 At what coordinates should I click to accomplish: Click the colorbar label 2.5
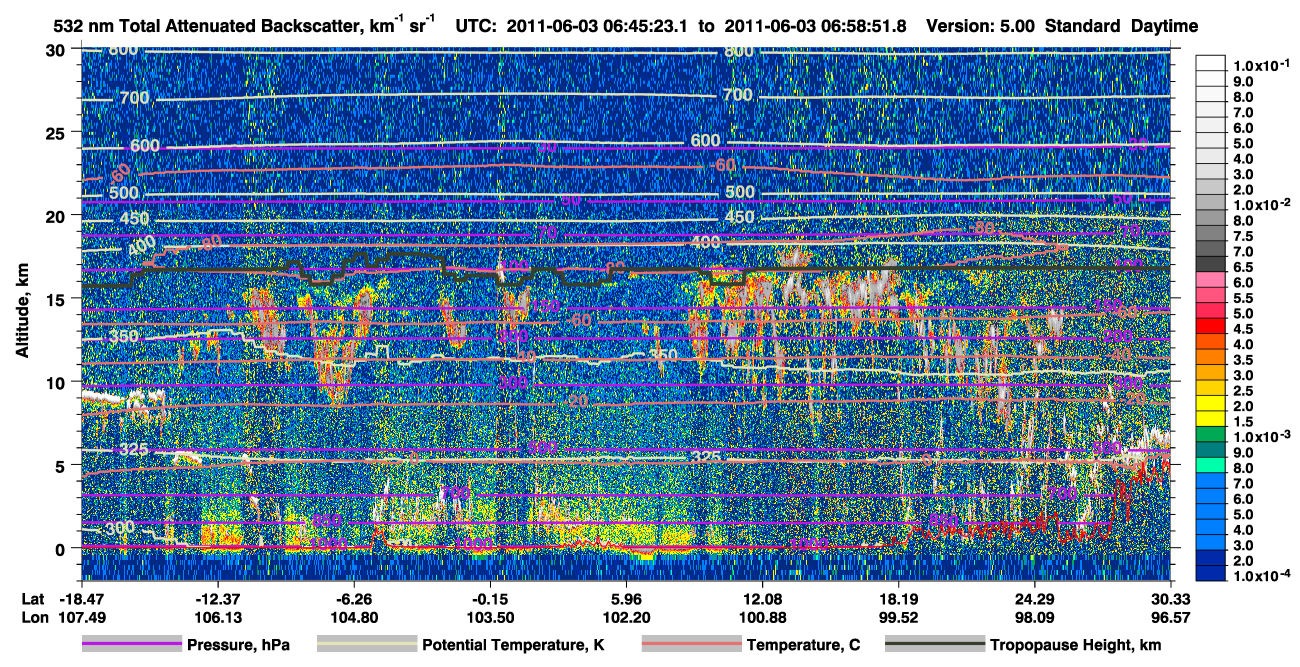coord(1242,391)
